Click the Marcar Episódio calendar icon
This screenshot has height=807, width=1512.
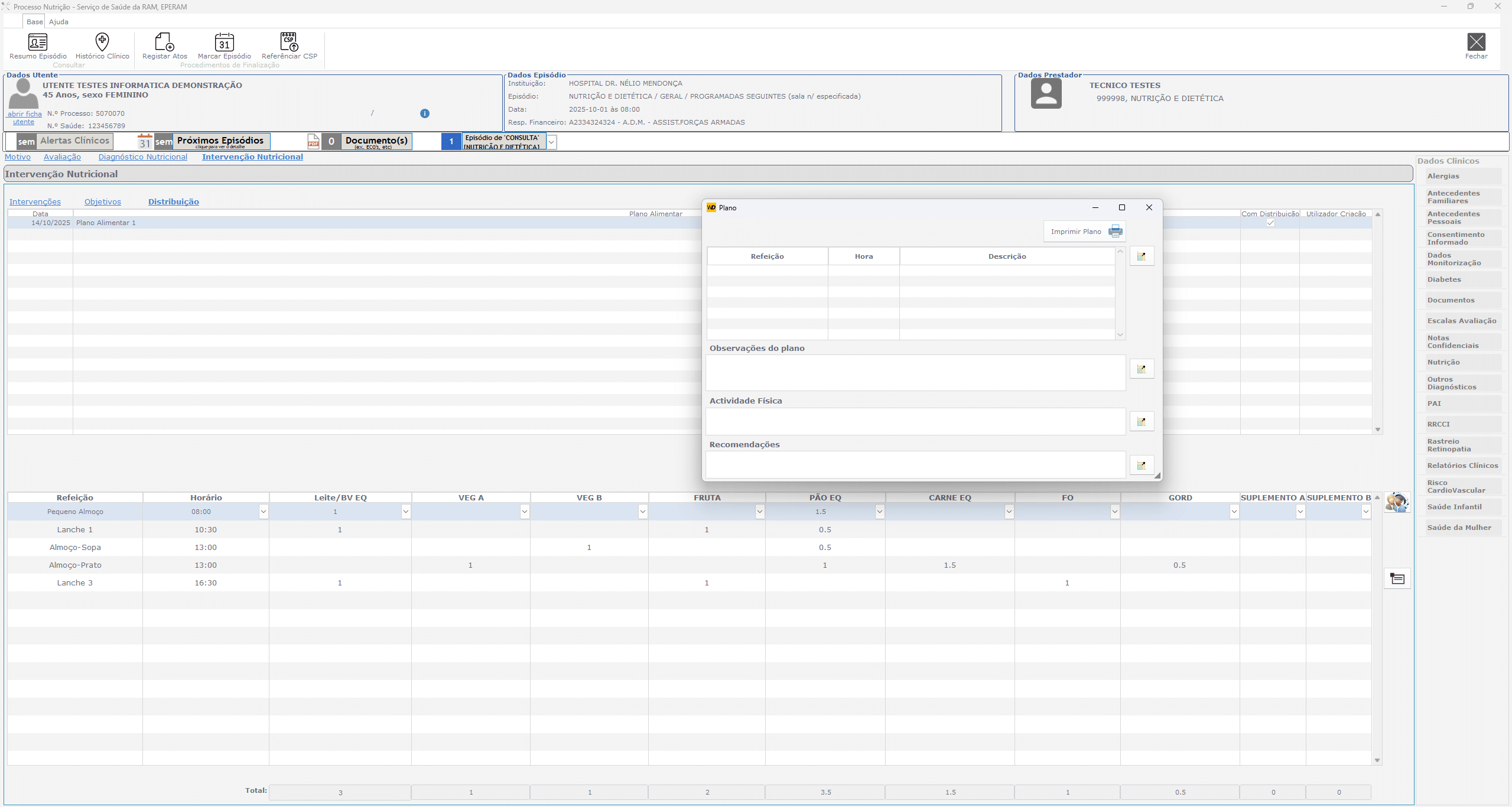tap(224, 43)
